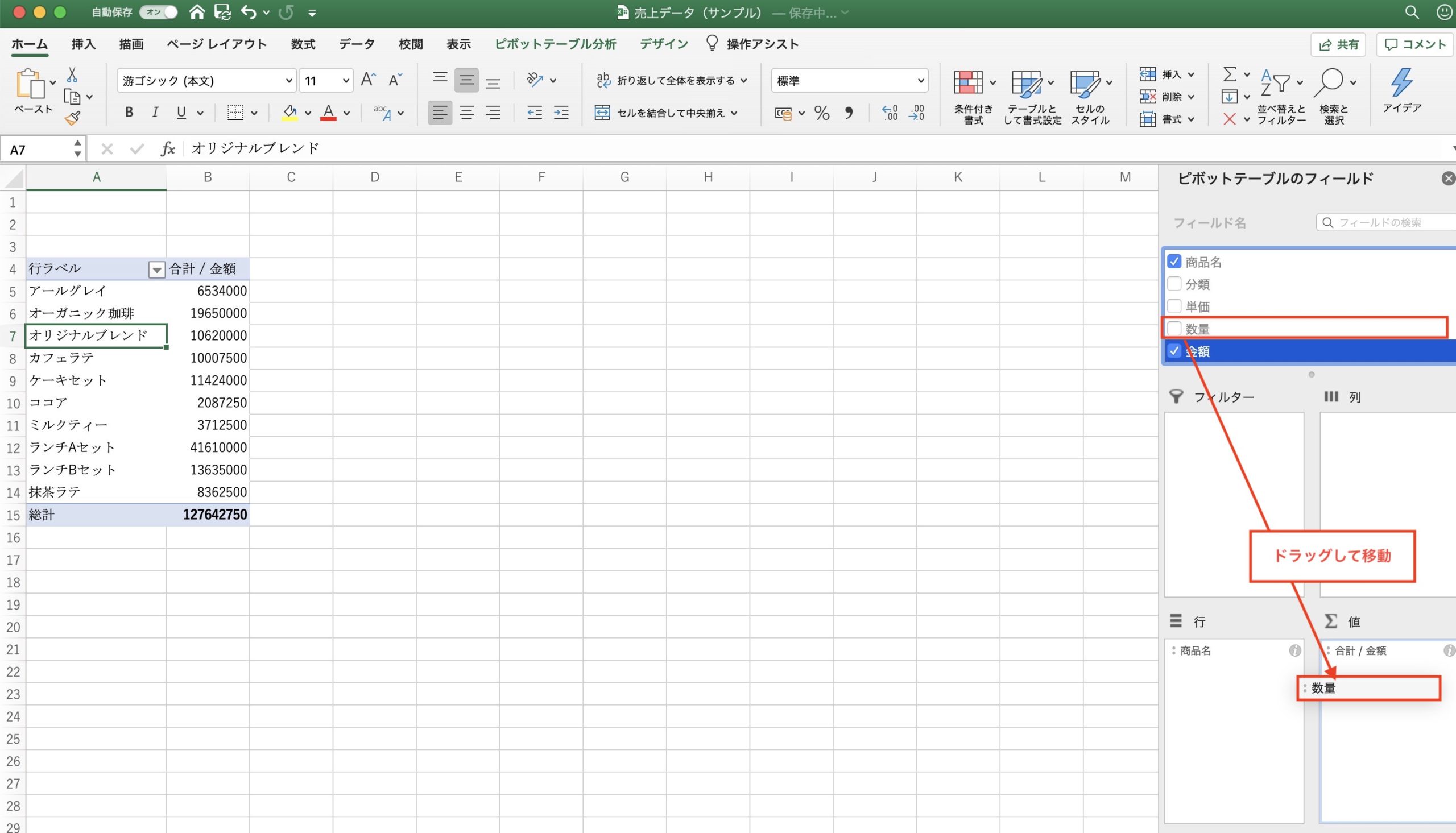Check the 単価 field checkbox
The image size is (1456, 833).
coord(1174,306)
